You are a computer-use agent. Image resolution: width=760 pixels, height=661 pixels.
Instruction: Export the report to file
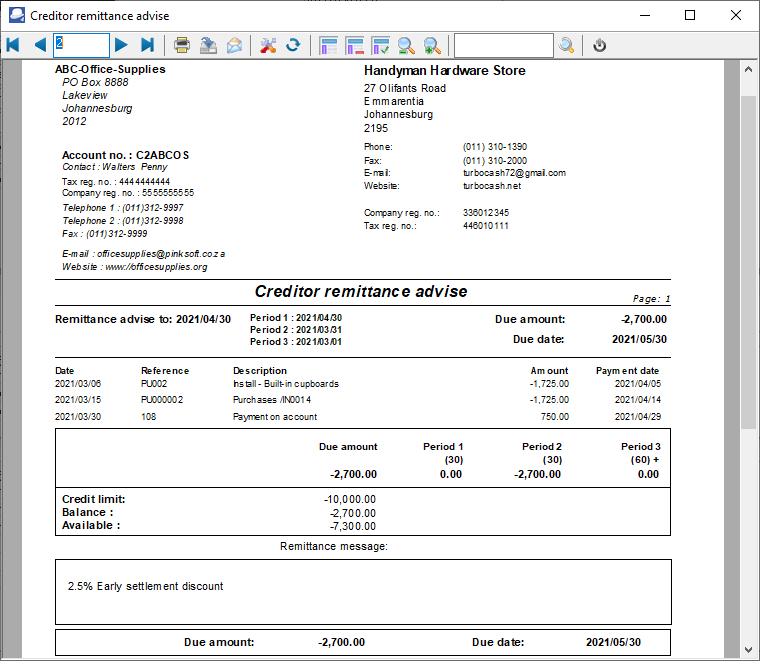pyautogui.click(x=208, y=45)
